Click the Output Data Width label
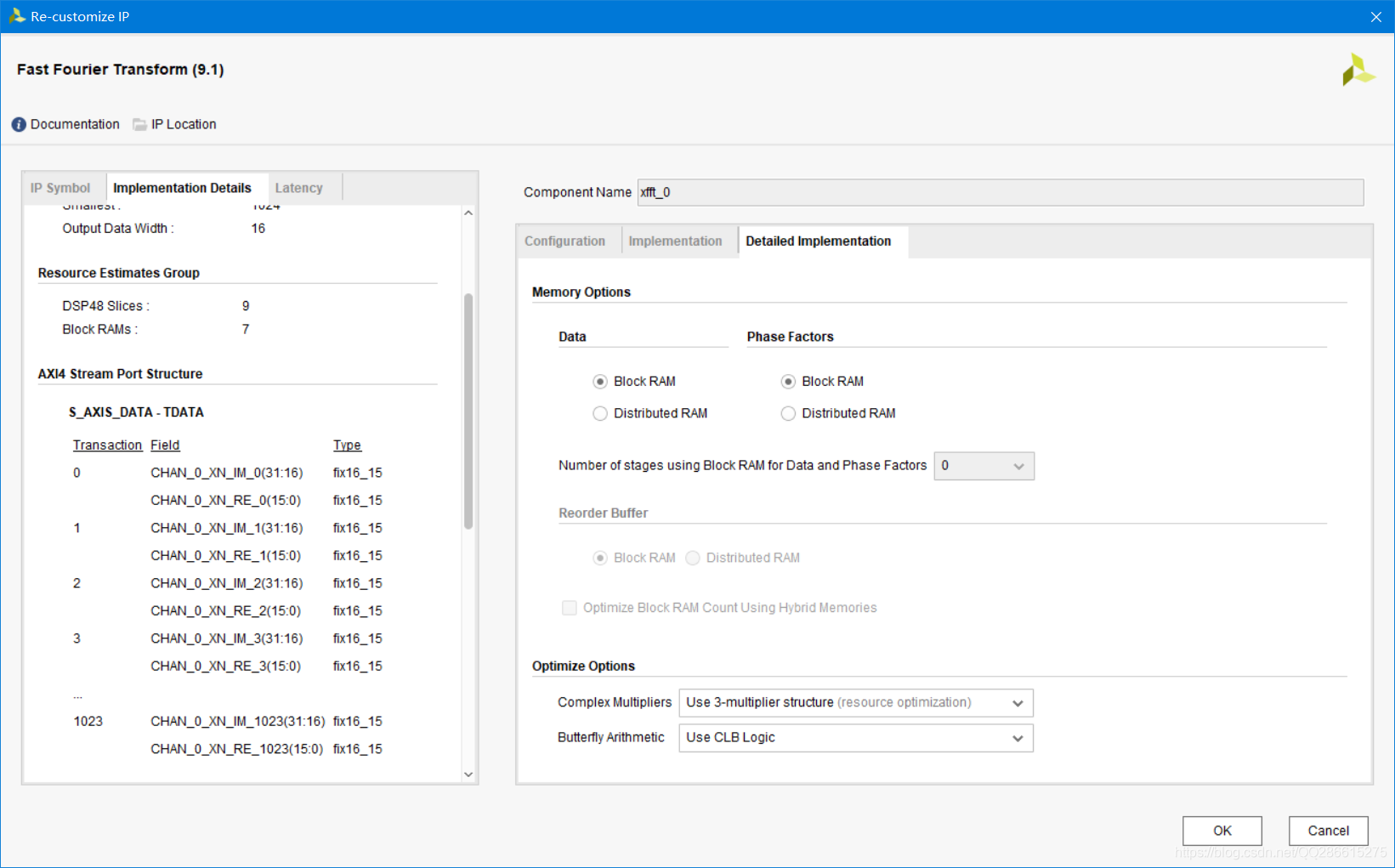The height and width of the screenshot is (868, 1395). tap(117, 229)
